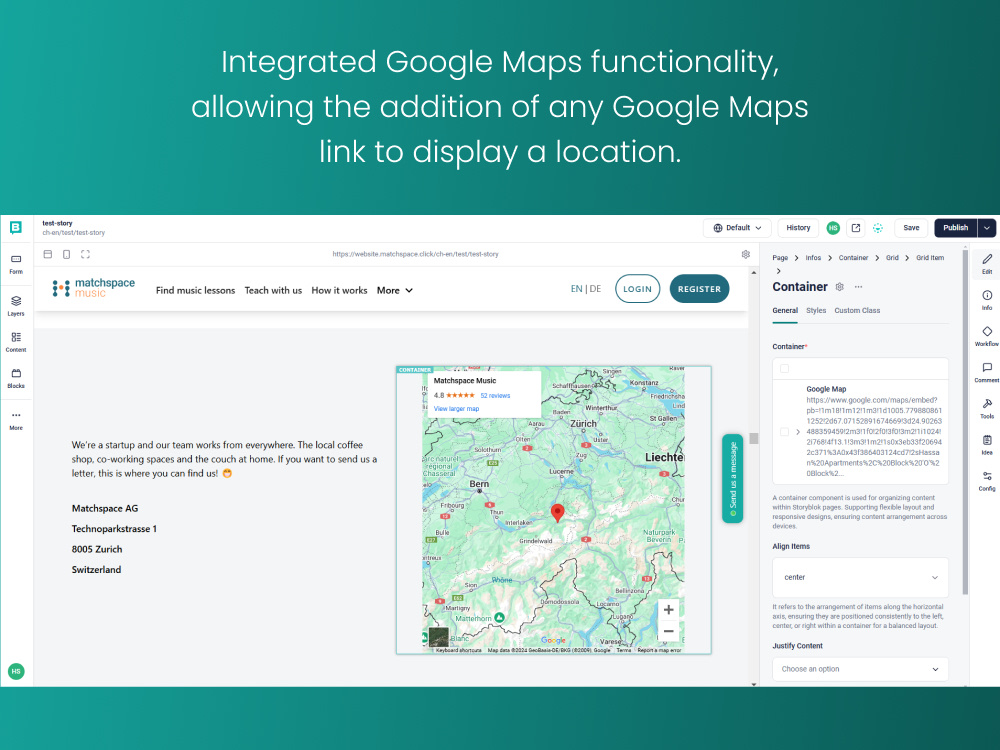This screenshot has height=750, width=1000.
Task: Click the History button
Action: [798, 228]
